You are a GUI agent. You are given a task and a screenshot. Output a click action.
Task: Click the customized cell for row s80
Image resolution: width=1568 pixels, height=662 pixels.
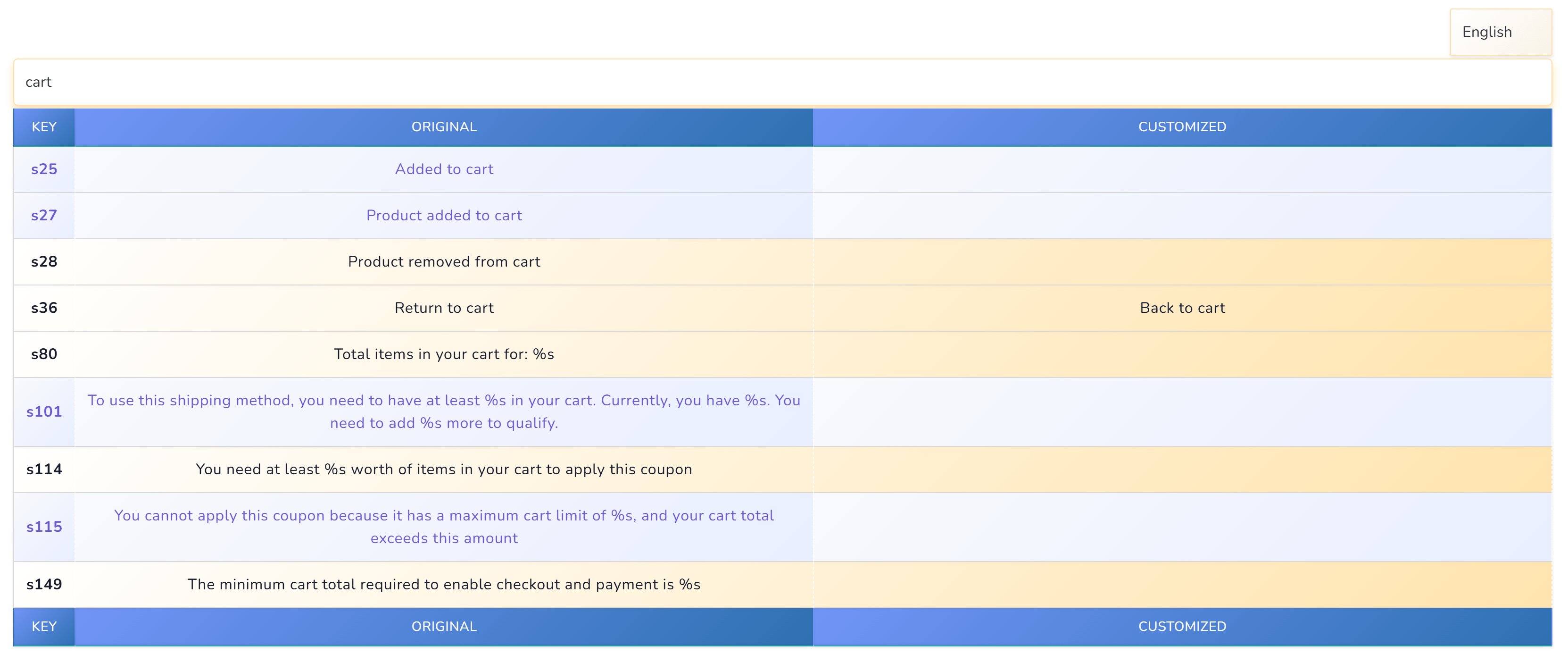pos(1181,354)
